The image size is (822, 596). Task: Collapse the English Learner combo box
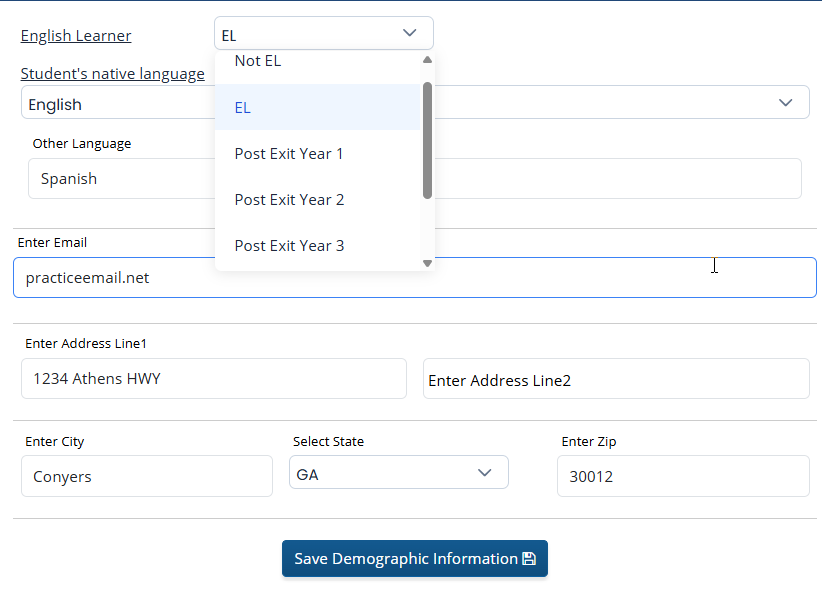(409, 33)
